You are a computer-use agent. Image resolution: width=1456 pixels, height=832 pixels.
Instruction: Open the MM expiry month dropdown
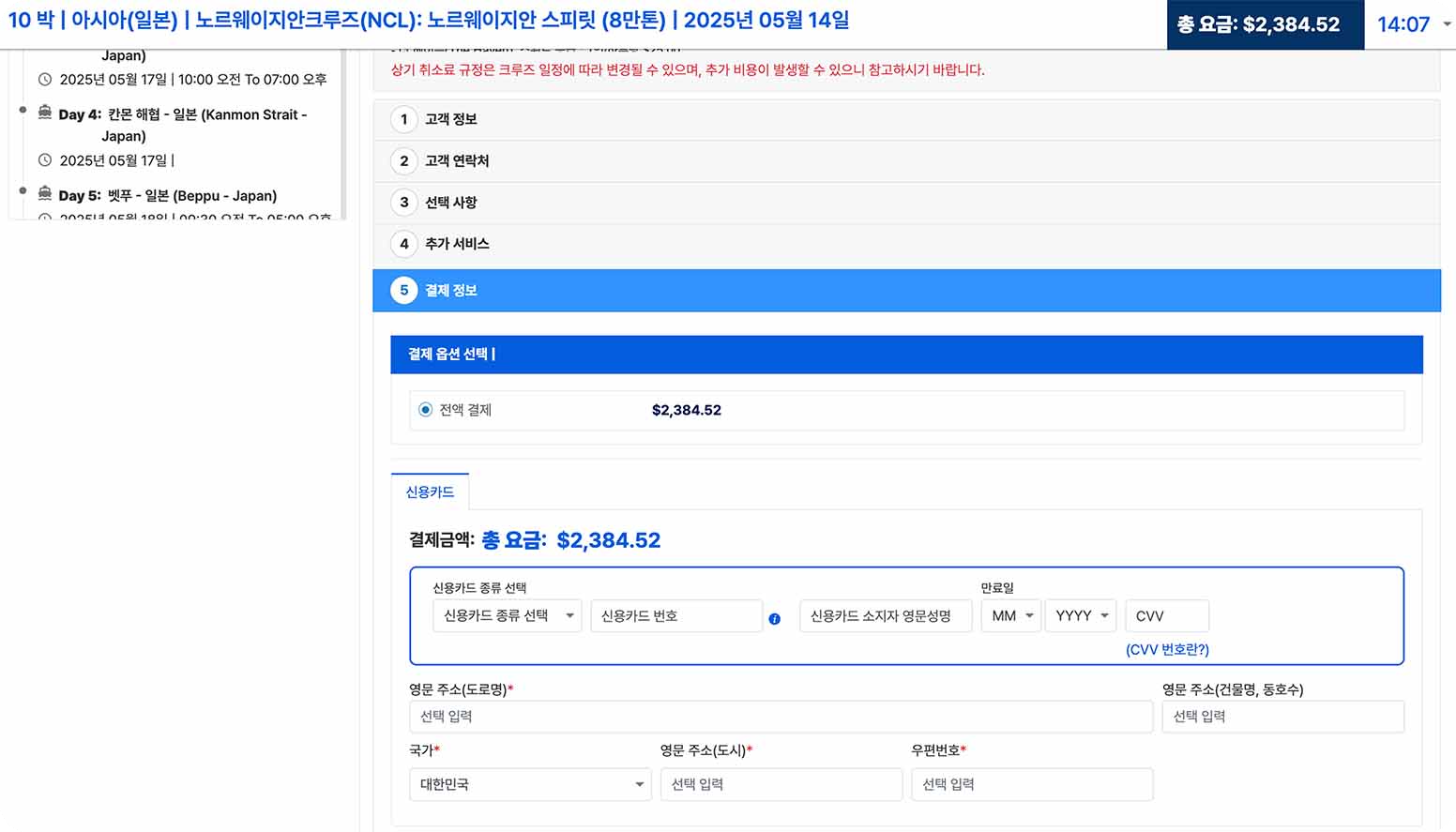[1010, 615]
